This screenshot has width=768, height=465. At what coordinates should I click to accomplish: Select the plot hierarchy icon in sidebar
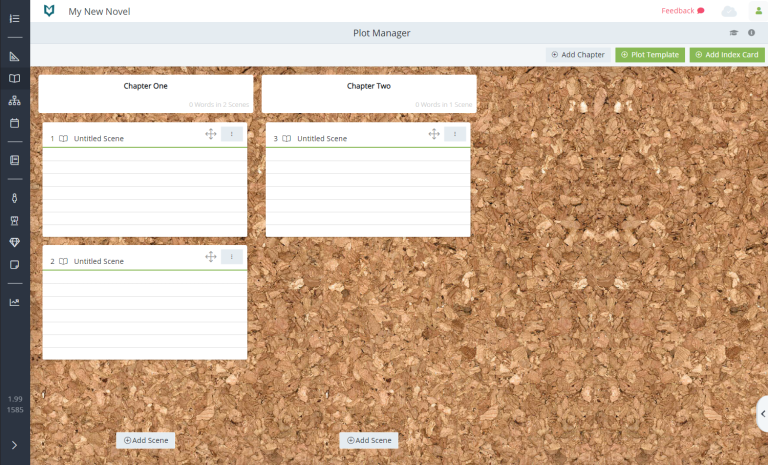[14, 101]
